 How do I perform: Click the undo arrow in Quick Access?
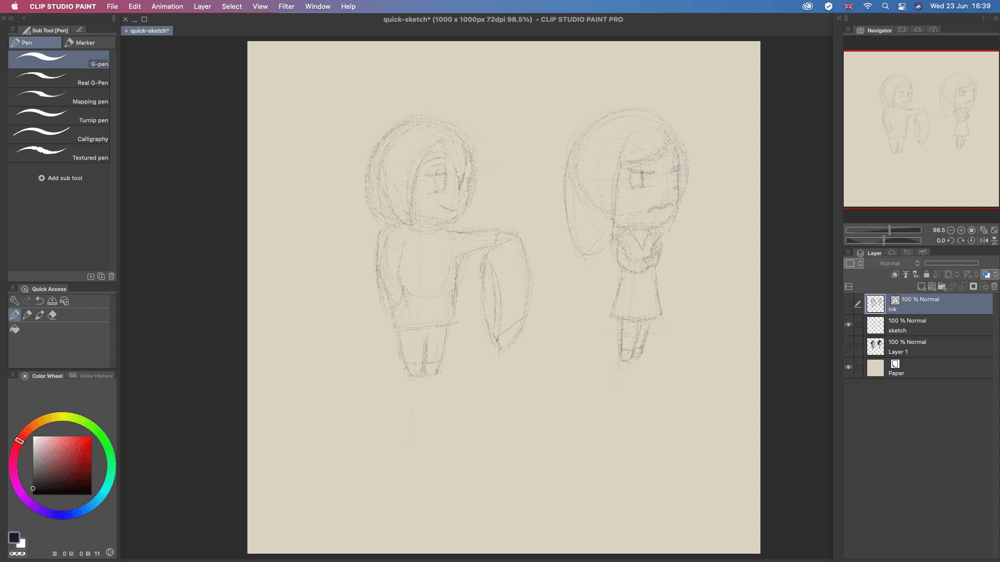(40, 301)
